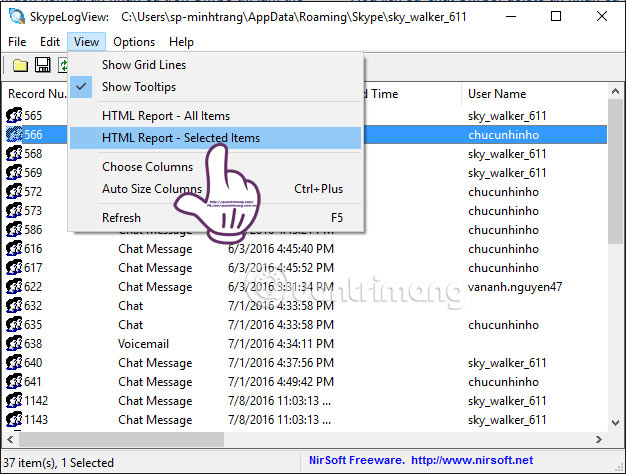
Task: Click the save floppy disk toolbar icon
Action: (43, 65)
